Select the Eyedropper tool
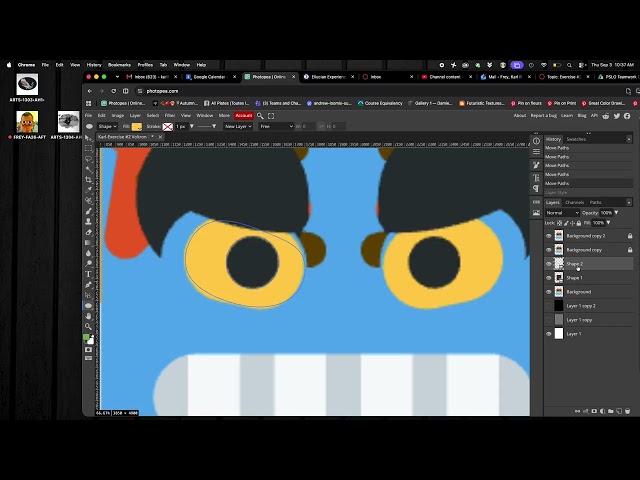 click(x=88, y=190)
